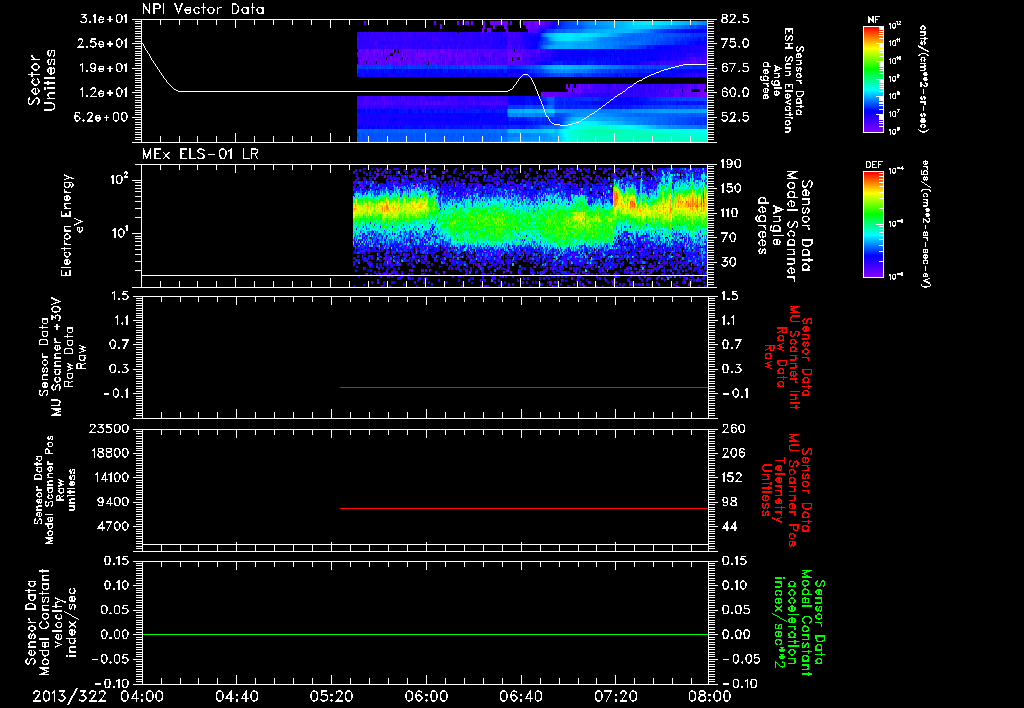Screen dimensions: 1024x708
Task: Click the 3.1e+01 sector axis value
Action: tap(103, 19)
